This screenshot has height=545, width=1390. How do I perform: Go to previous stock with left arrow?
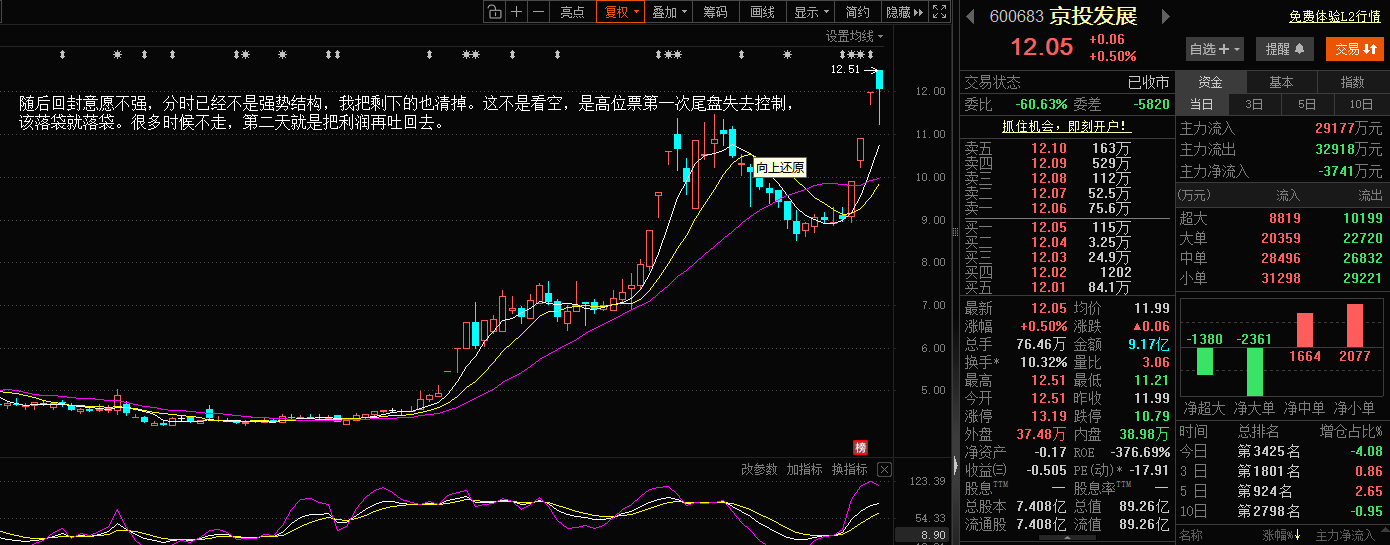(969, 16)
